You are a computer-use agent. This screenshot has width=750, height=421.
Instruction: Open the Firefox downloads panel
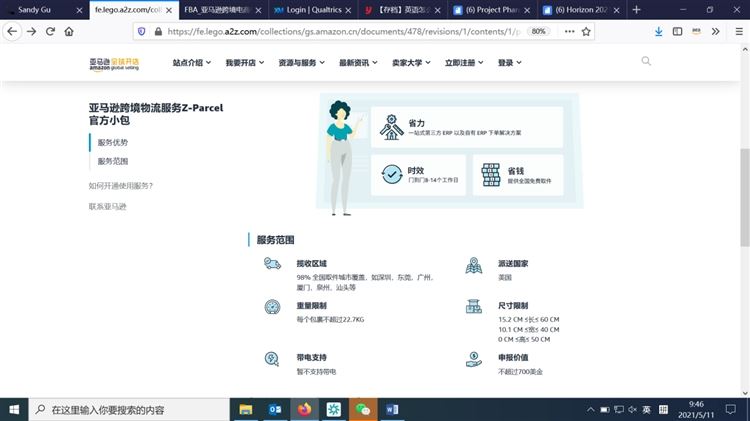659,32
